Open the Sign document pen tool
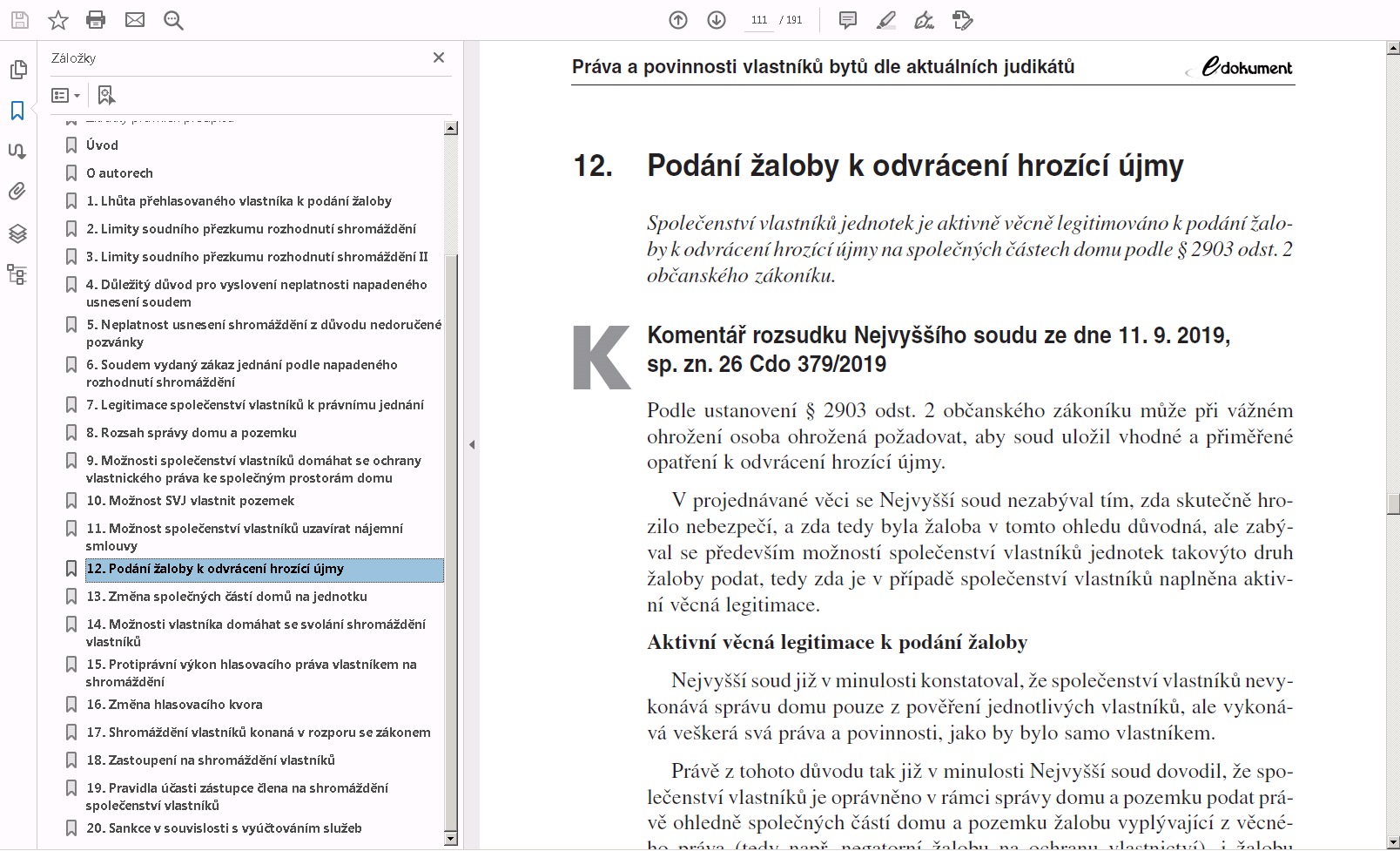 [x=925, y=19]
